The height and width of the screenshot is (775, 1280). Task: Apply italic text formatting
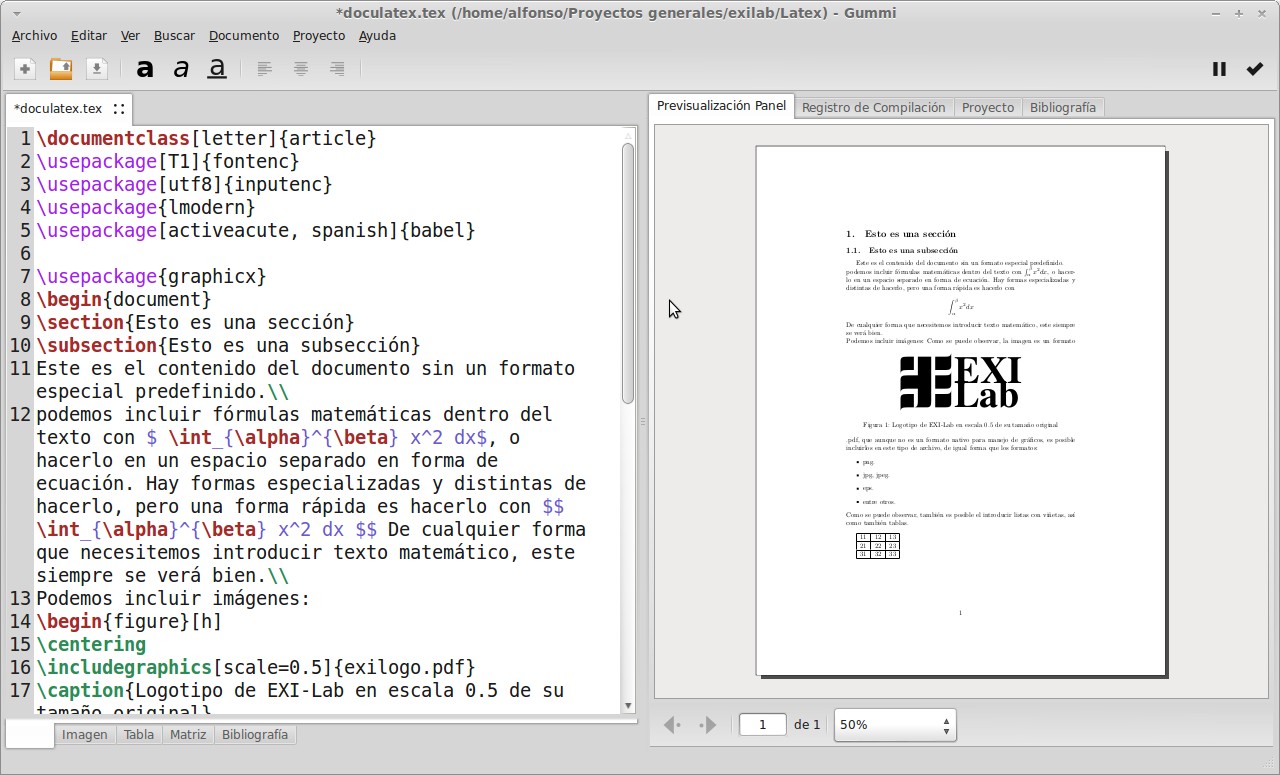point(181,69)
